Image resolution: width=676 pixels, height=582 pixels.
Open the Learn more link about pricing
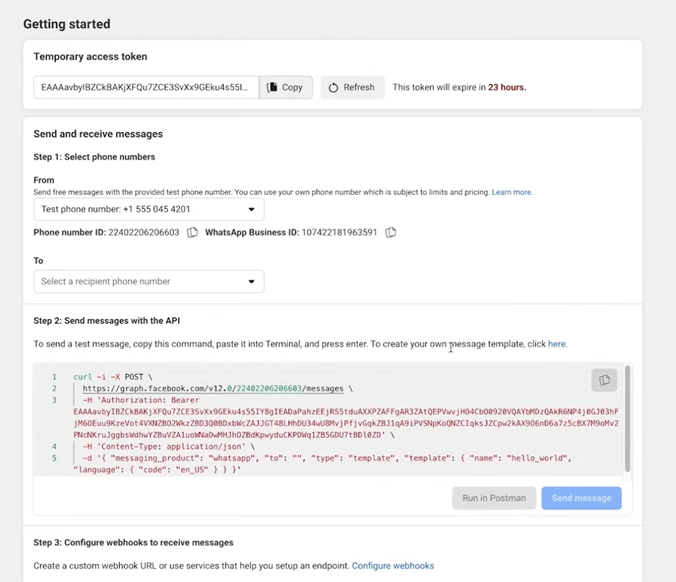512,192
